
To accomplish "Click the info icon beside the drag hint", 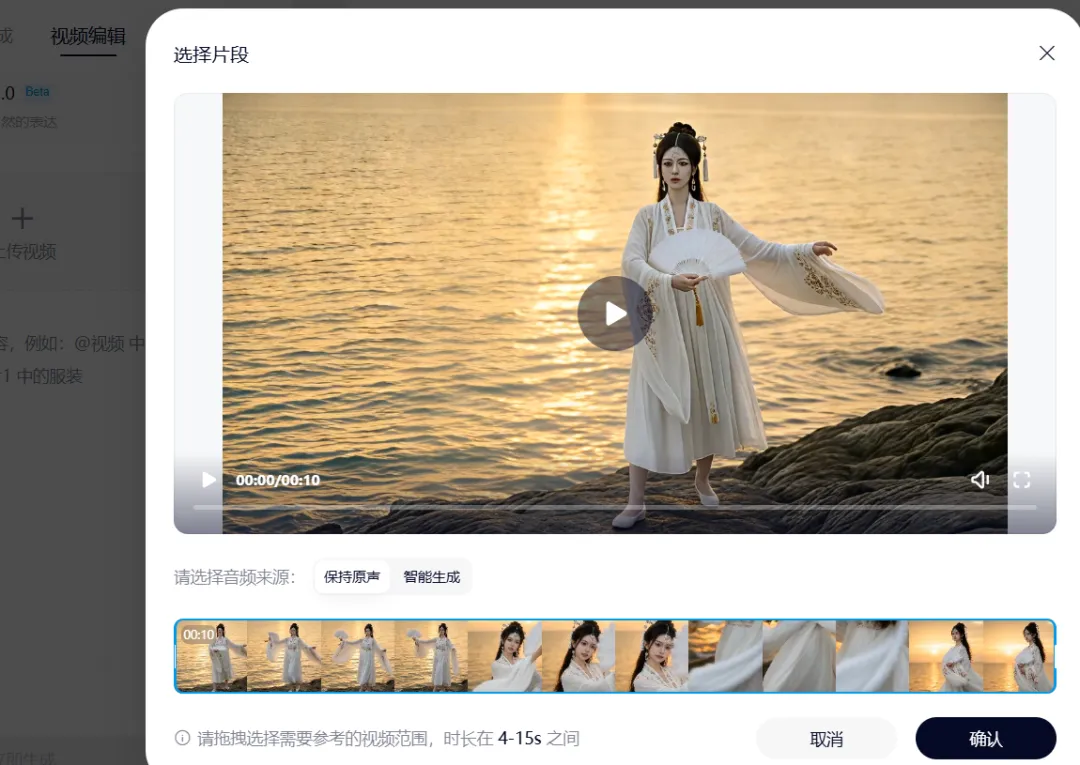I will pos(182,738).
